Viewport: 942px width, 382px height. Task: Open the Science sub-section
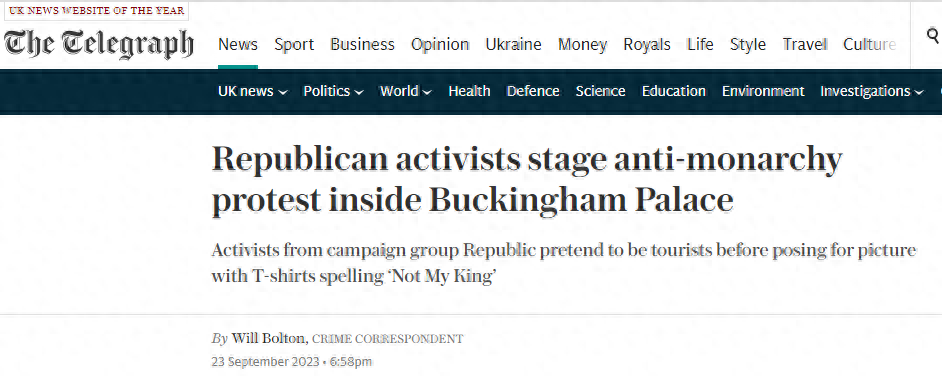(x=601, y=91)
